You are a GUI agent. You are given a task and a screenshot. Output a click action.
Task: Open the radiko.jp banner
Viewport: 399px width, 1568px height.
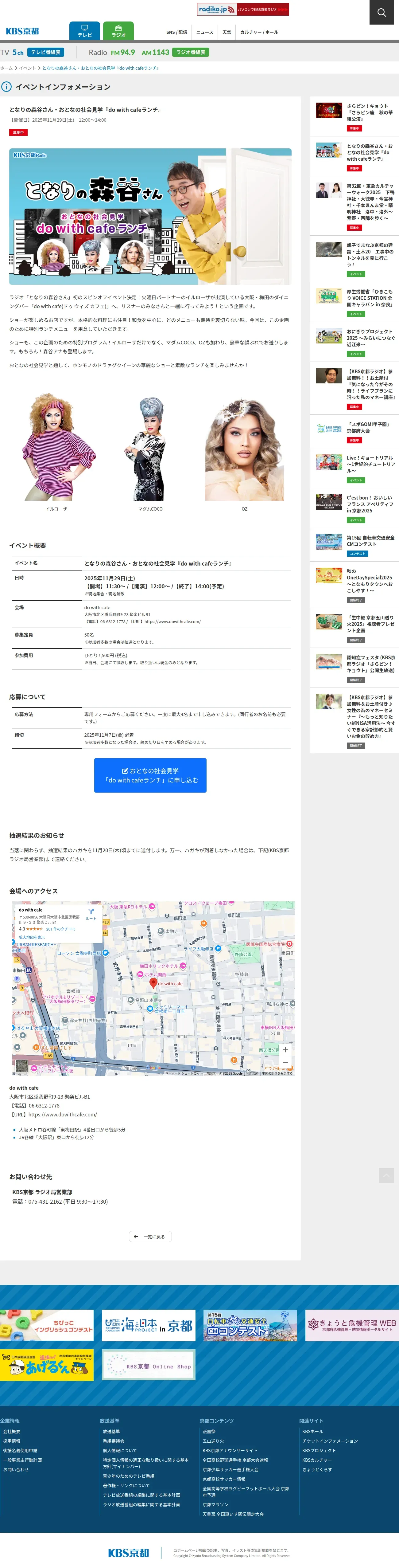click(243, 9)
